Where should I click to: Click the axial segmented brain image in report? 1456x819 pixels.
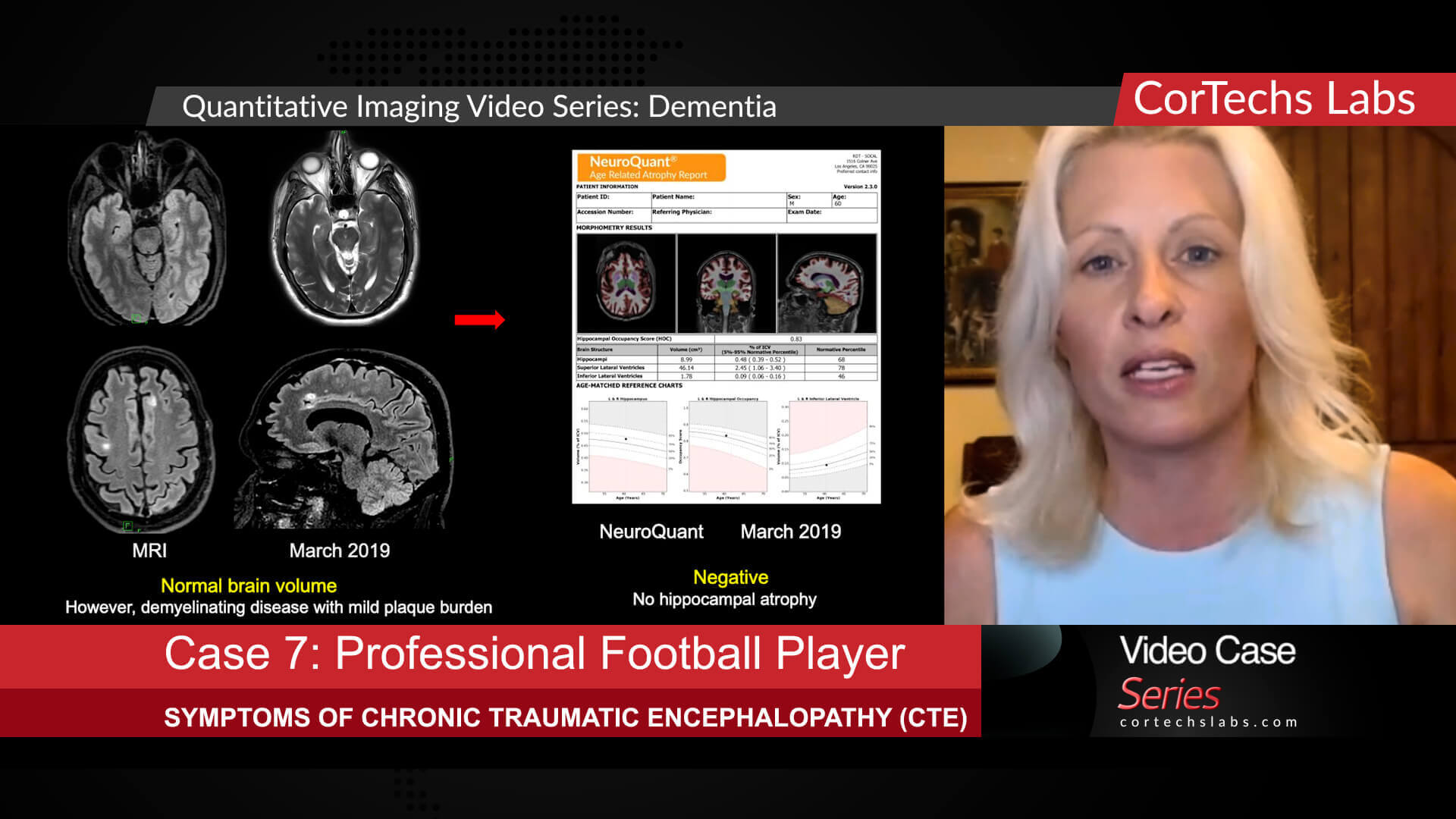tap(626, 284)
